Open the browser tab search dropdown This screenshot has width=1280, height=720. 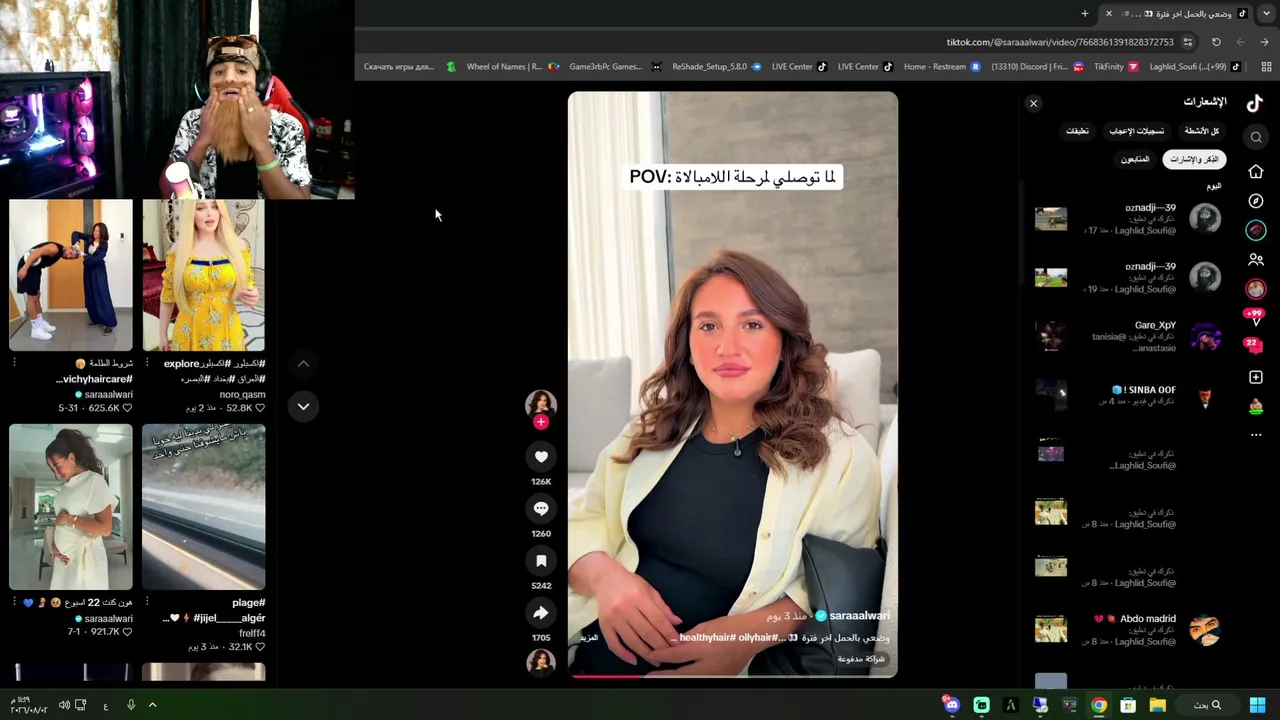coord(1266,13)
